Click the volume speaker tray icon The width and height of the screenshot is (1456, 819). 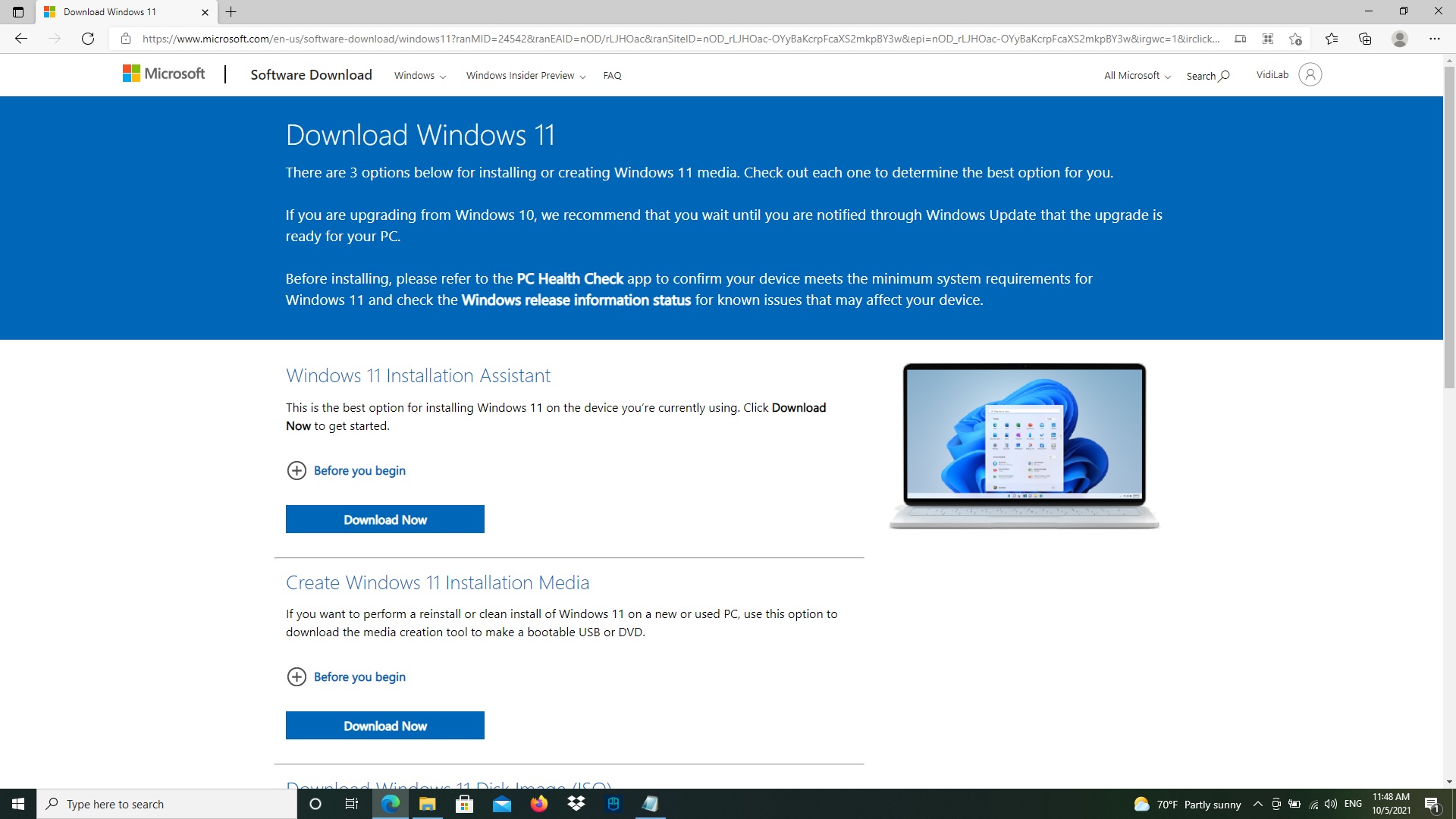pyautogui.click(x=1331, y=804)
